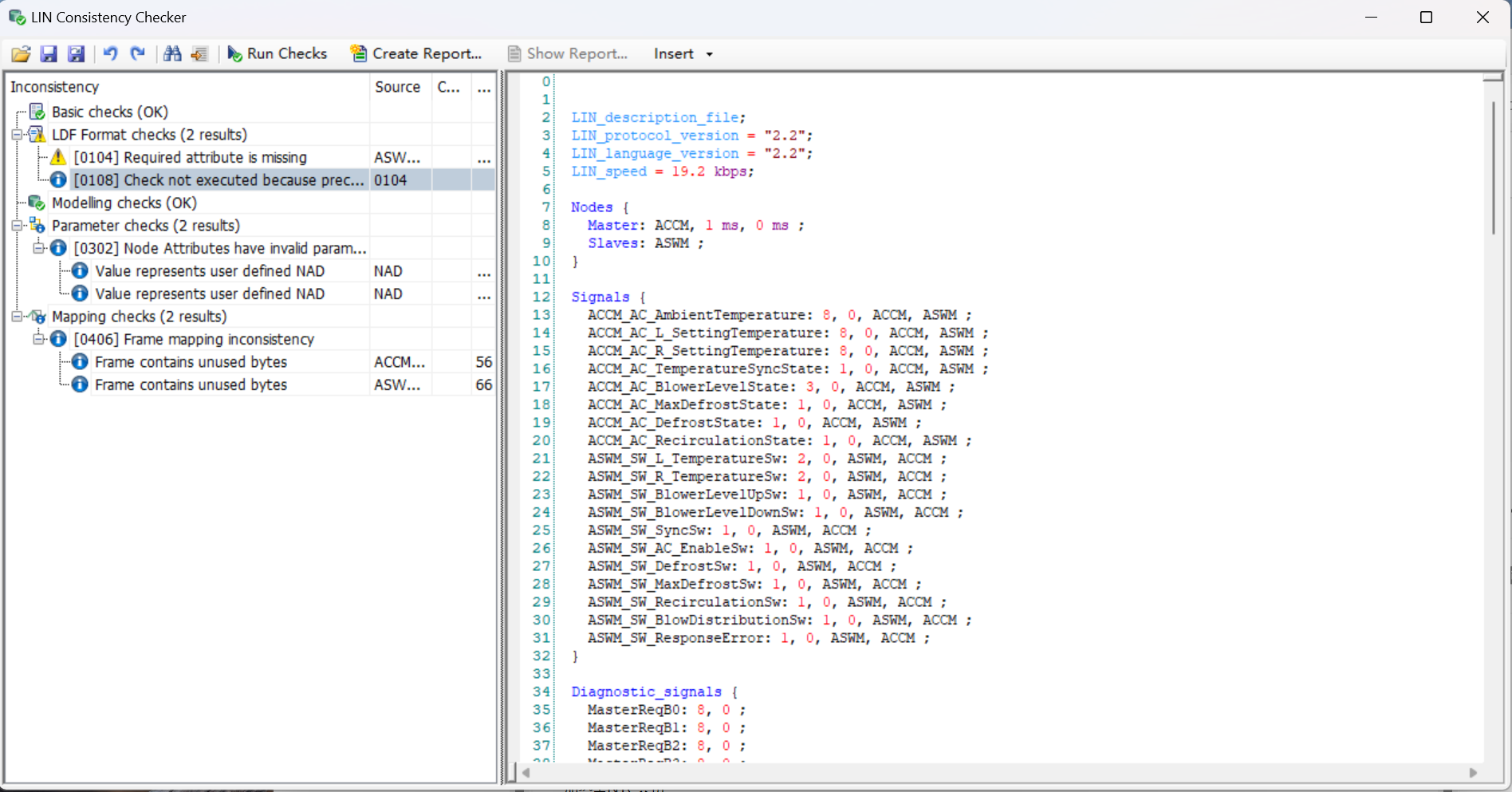Click the editor's vertical scrollbar thumb

1493,167
